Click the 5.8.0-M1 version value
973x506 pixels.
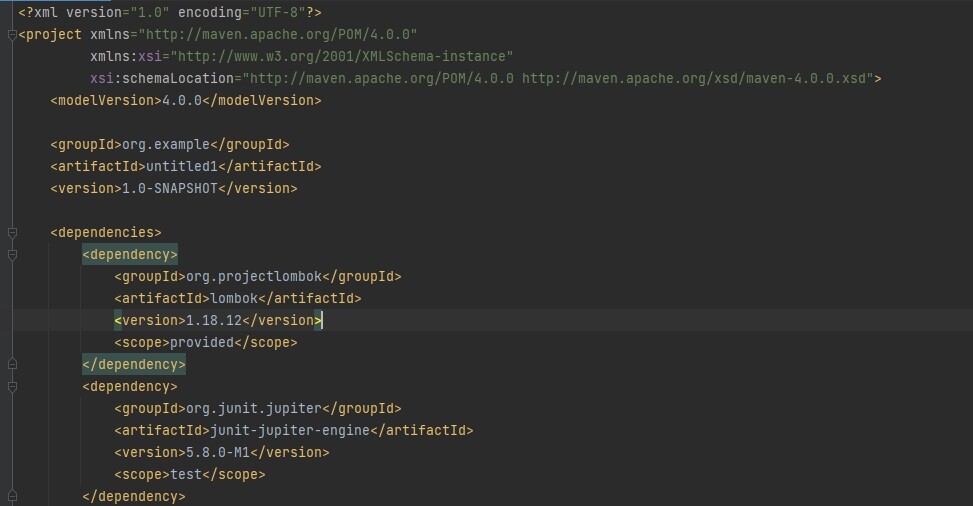click(218, 452)
